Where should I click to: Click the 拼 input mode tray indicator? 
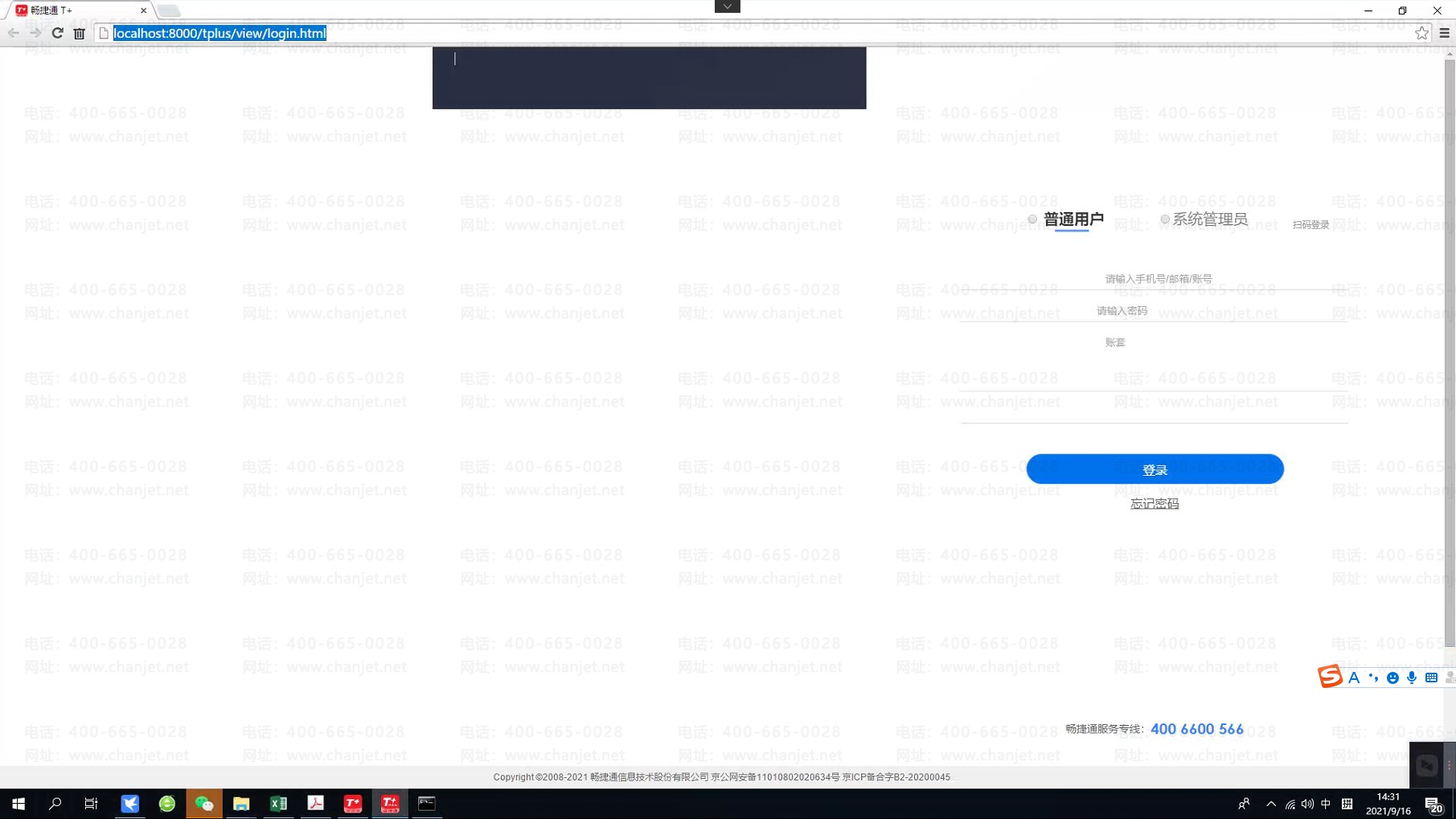pos(1347,805)
